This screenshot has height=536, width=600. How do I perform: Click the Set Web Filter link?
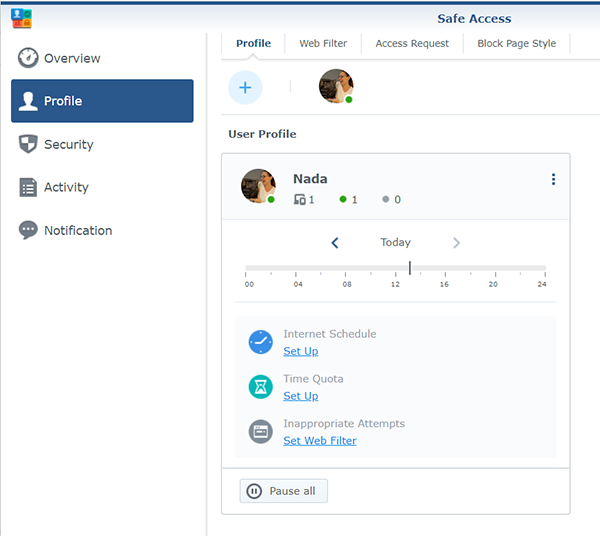click(x=319, y=441)
